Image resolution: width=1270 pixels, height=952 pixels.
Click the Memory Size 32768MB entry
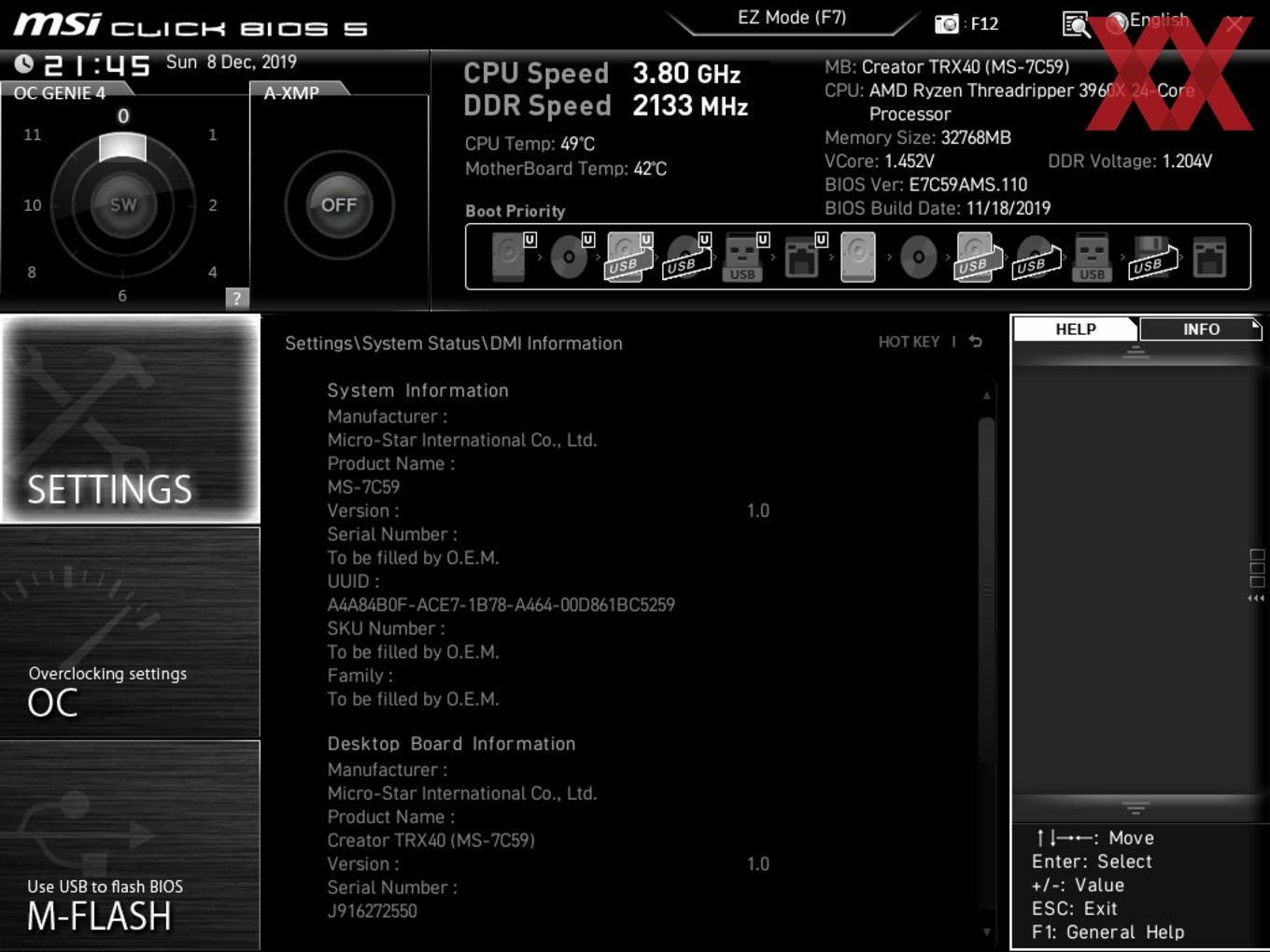pyautogui.click(x=918, y=137)
